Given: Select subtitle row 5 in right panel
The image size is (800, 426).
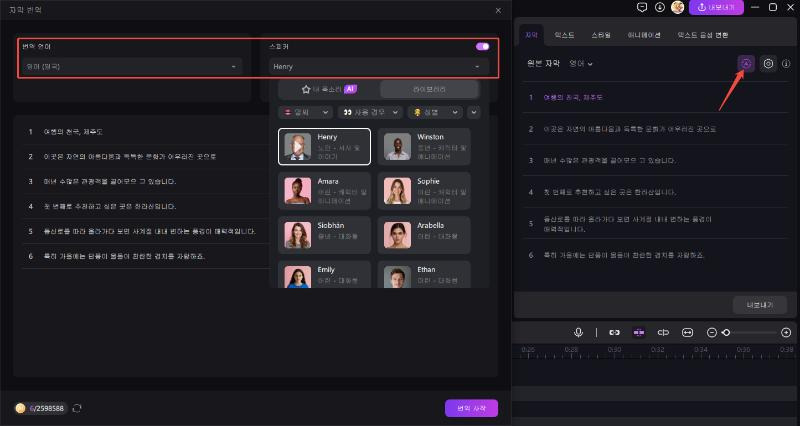Looking at the screenshot, I should pos(656,223).
